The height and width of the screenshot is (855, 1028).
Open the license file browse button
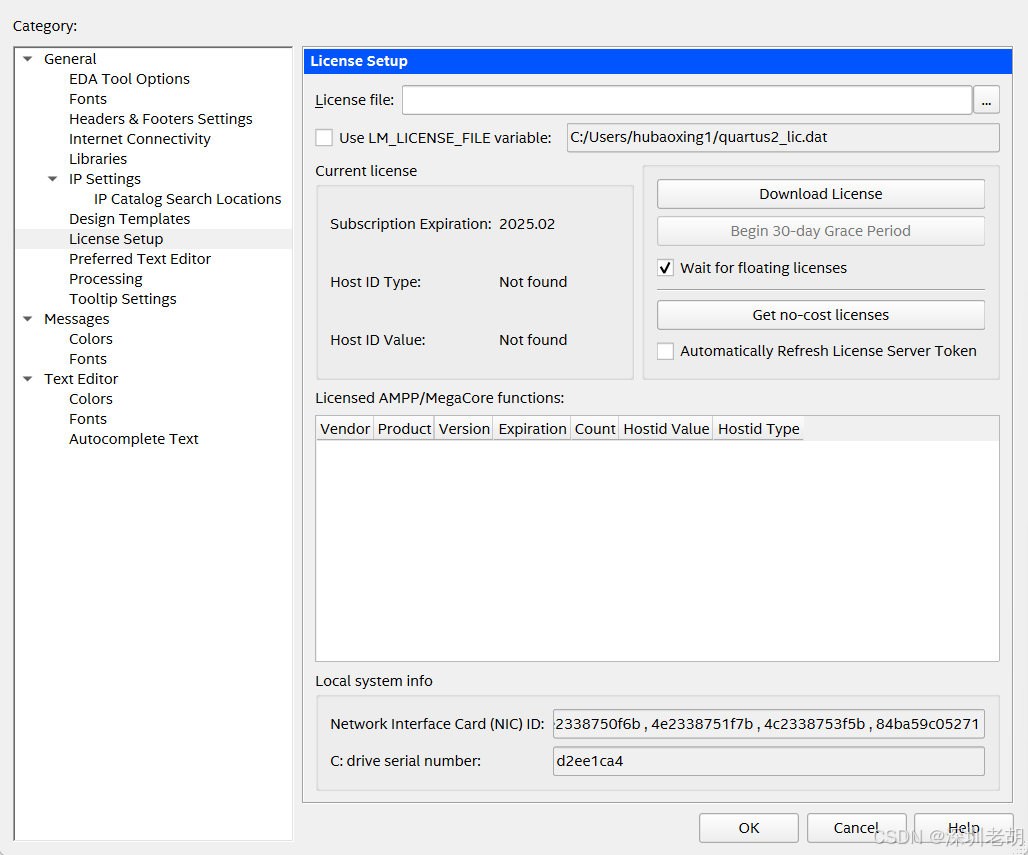(x=986, y=100)
